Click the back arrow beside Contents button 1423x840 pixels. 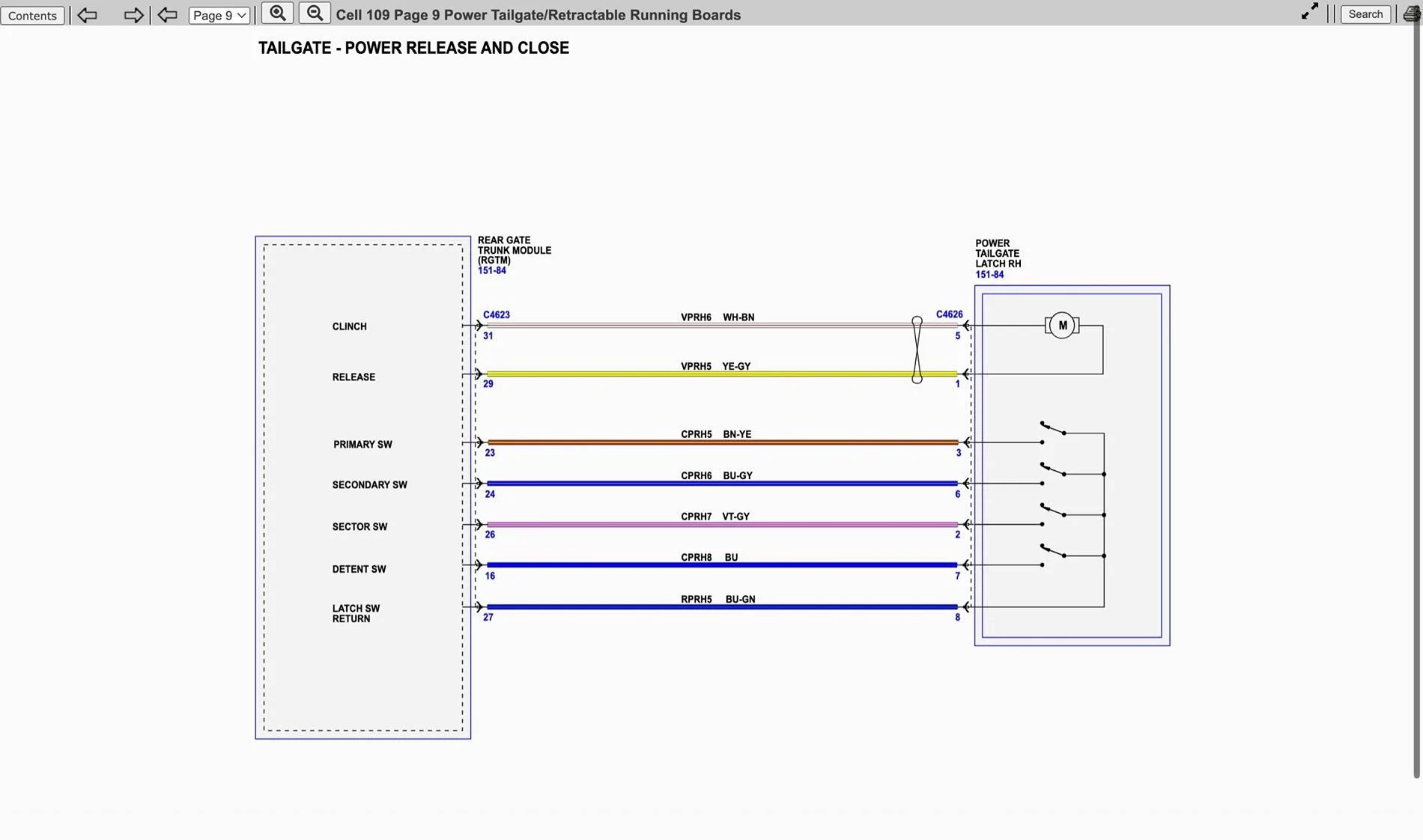click(x=88, y=15)
